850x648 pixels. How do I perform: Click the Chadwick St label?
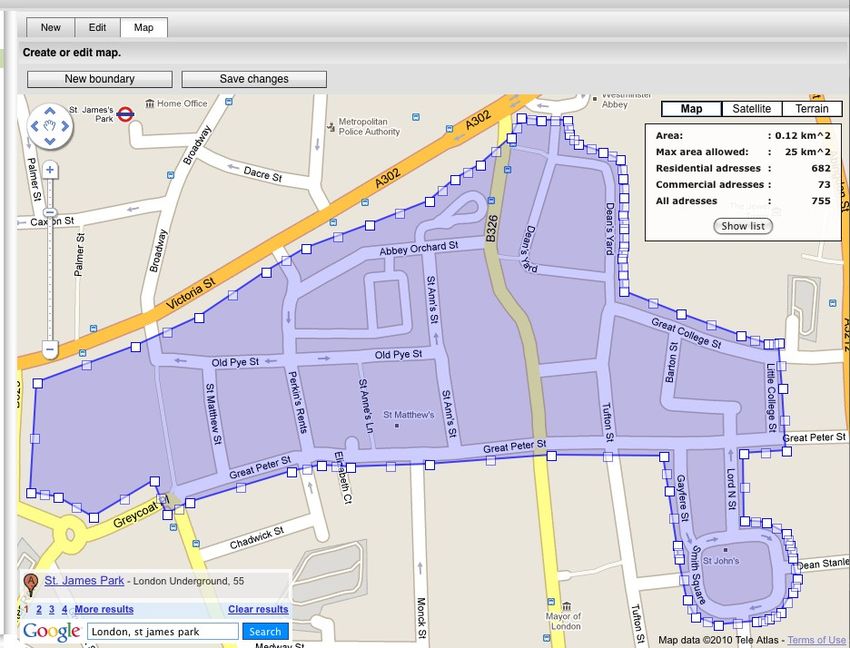256,537
